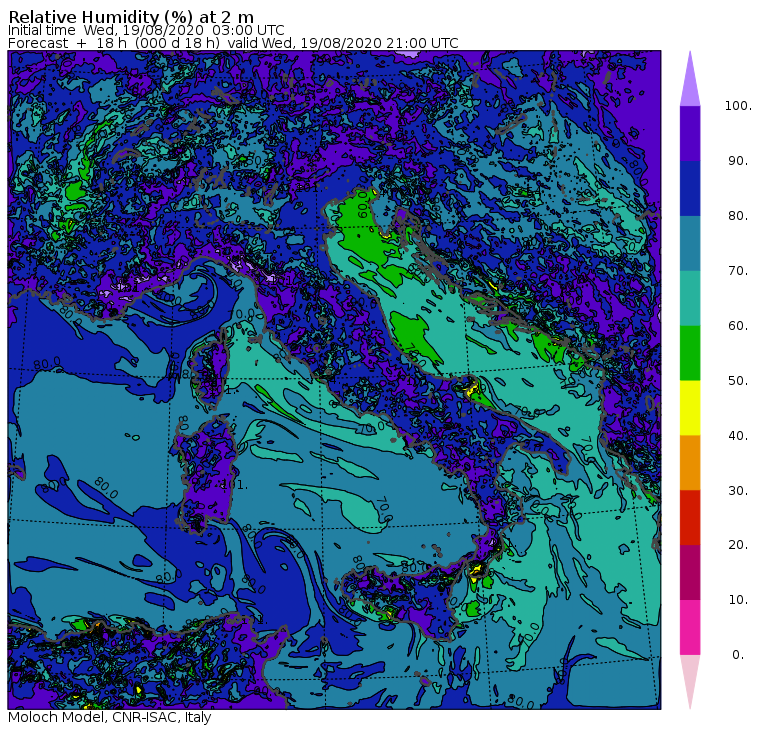Click the green 50-60 legend swatch
Viewport: 760px width, 731px height.
coord(690,353)
